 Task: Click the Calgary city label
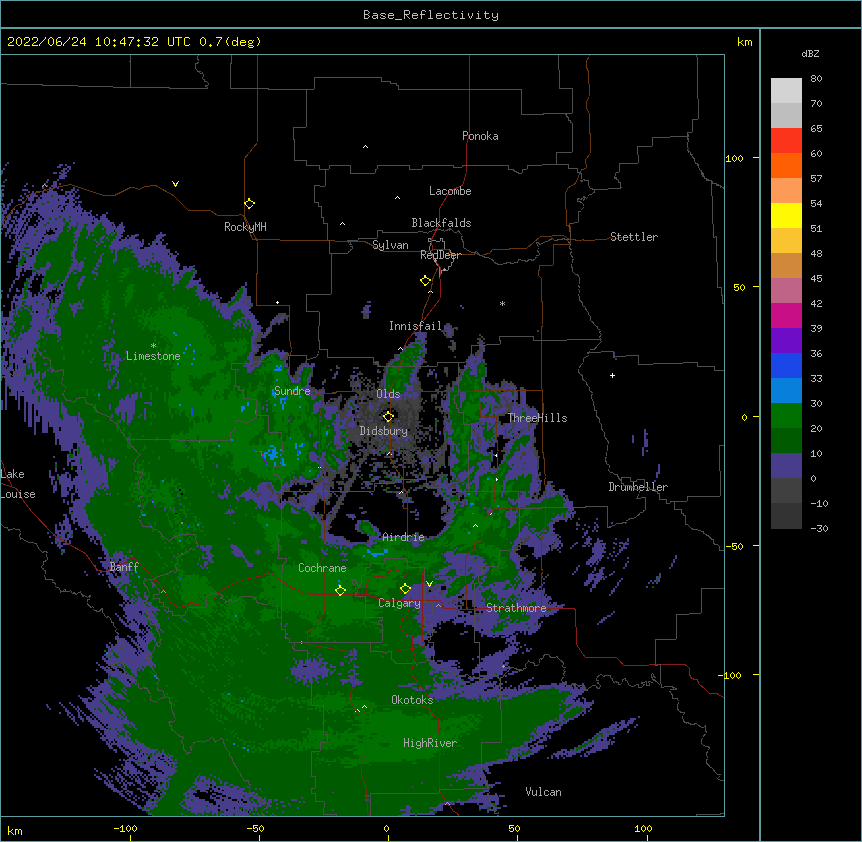pyautogui.click(x=399, y=603)
